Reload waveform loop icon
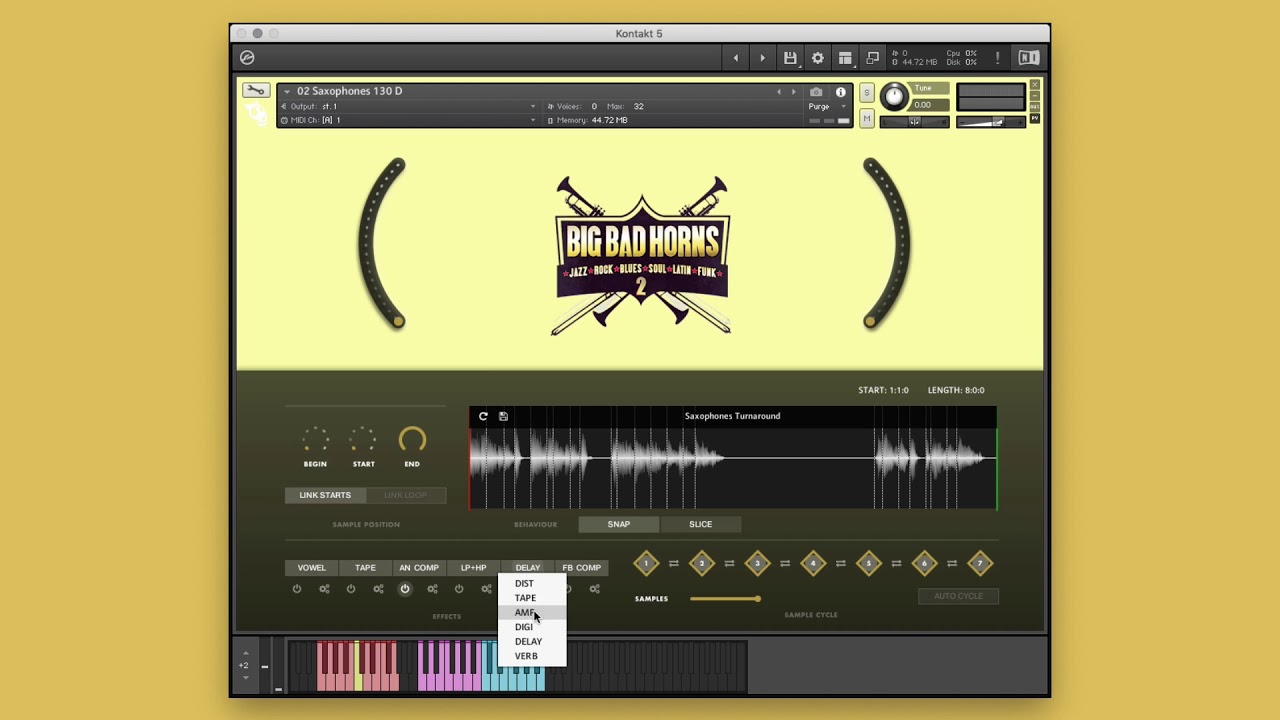This screenshot has width=1280, height=720. (x=483, y=416)
